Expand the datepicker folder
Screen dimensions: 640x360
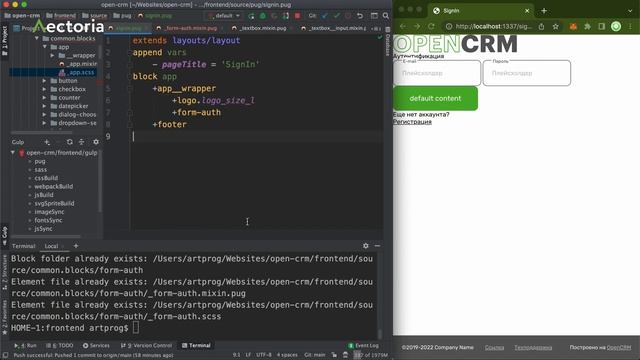(x=44, y=106)
